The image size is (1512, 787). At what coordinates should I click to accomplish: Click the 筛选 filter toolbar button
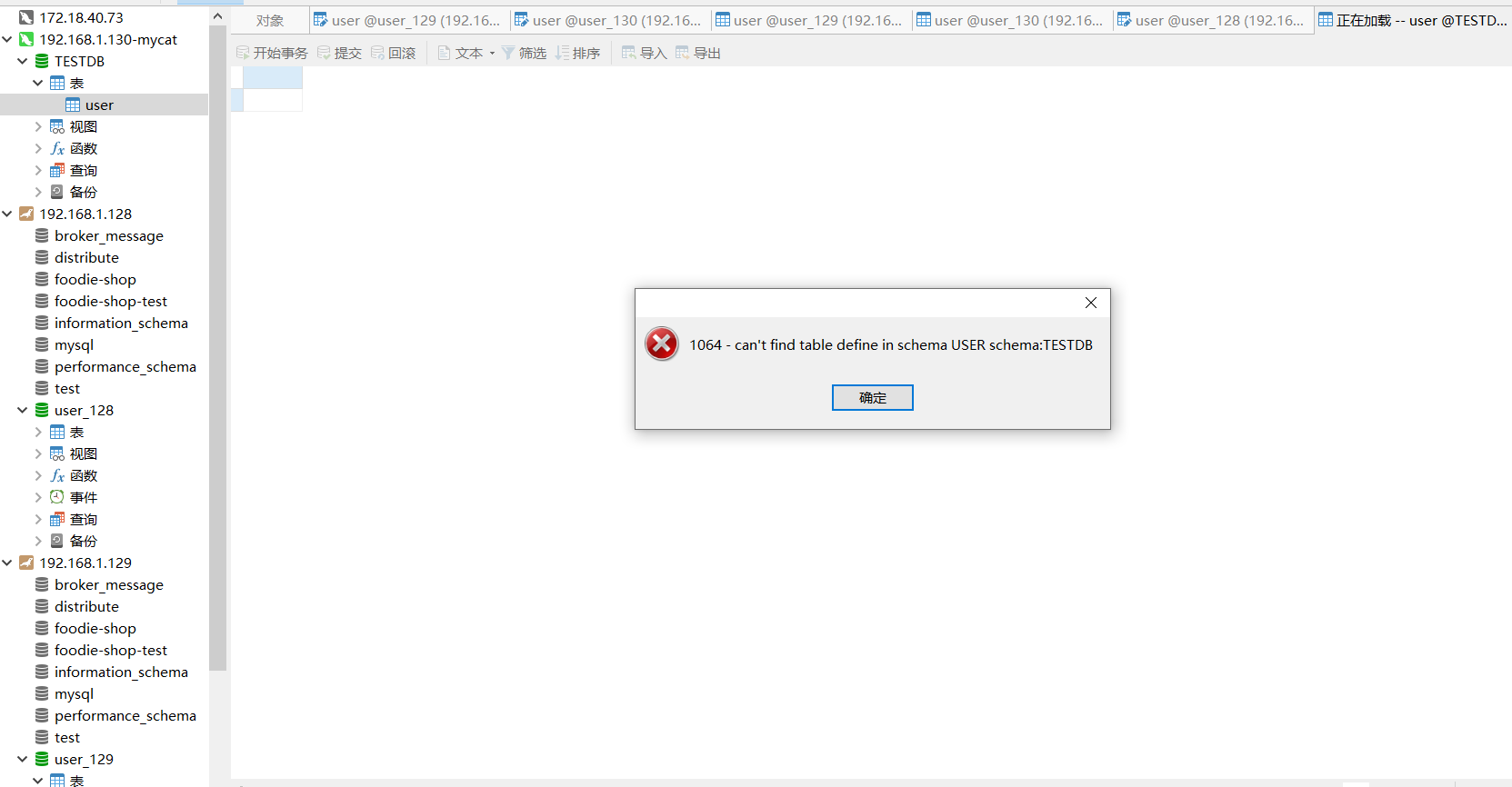pos(524,53)
